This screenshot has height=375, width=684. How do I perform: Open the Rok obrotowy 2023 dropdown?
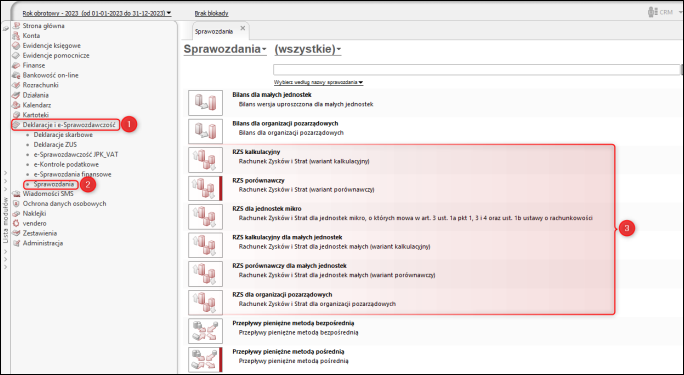(97, 14)
